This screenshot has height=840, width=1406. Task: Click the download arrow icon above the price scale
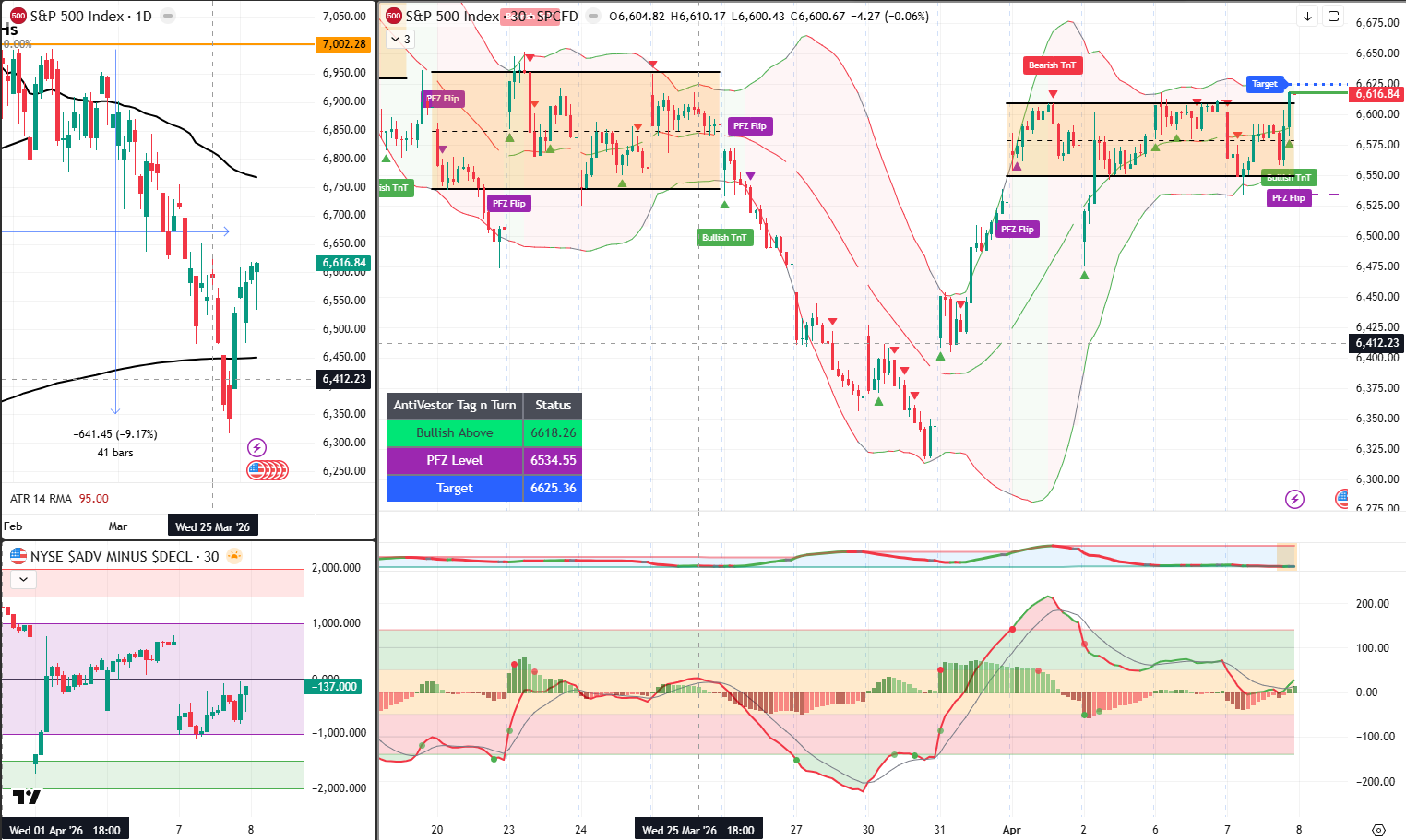[1308, 17]
